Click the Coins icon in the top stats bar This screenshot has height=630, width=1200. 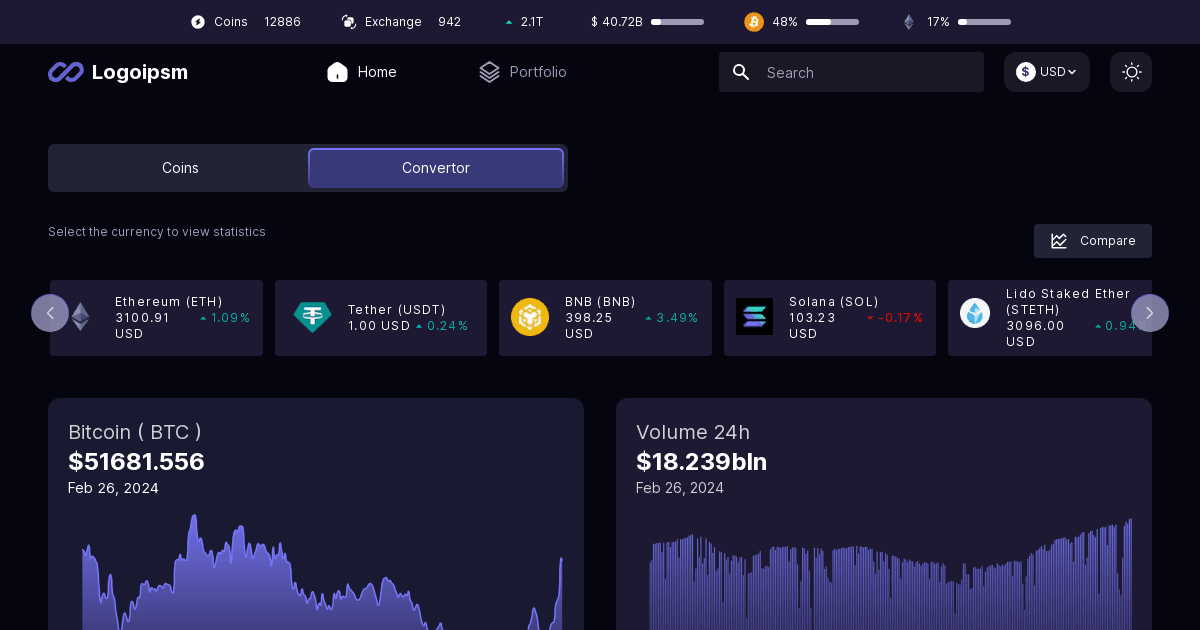pyautogui.click(x=196, y=21)
